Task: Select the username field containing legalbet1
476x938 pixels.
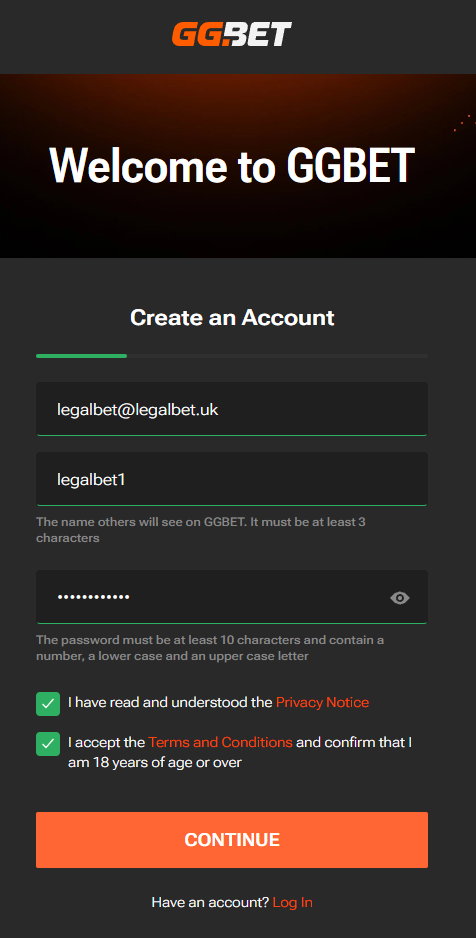Action: (x=232, y=479)
